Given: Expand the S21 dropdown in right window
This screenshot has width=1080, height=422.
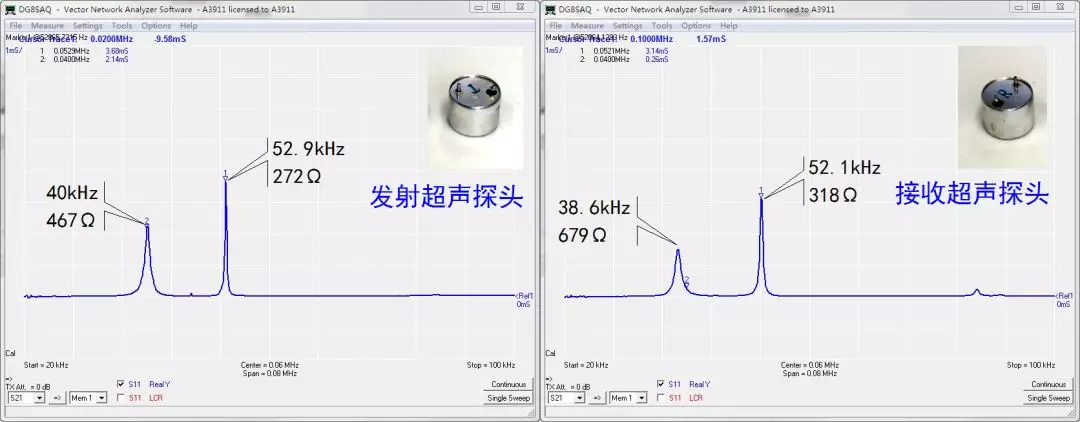Looking at the screenshot, I should coord(579,398).
